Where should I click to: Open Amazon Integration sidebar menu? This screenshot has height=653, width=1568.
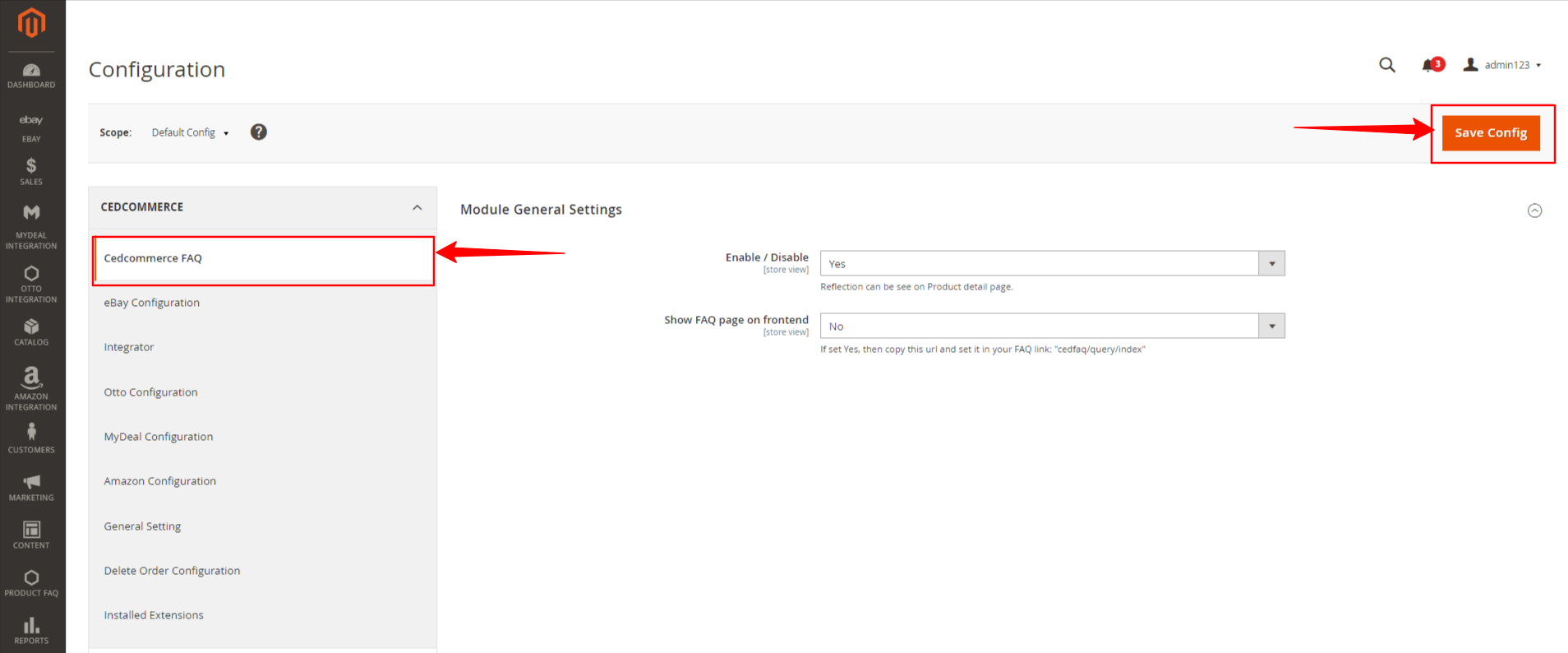(x=31, y=388)
